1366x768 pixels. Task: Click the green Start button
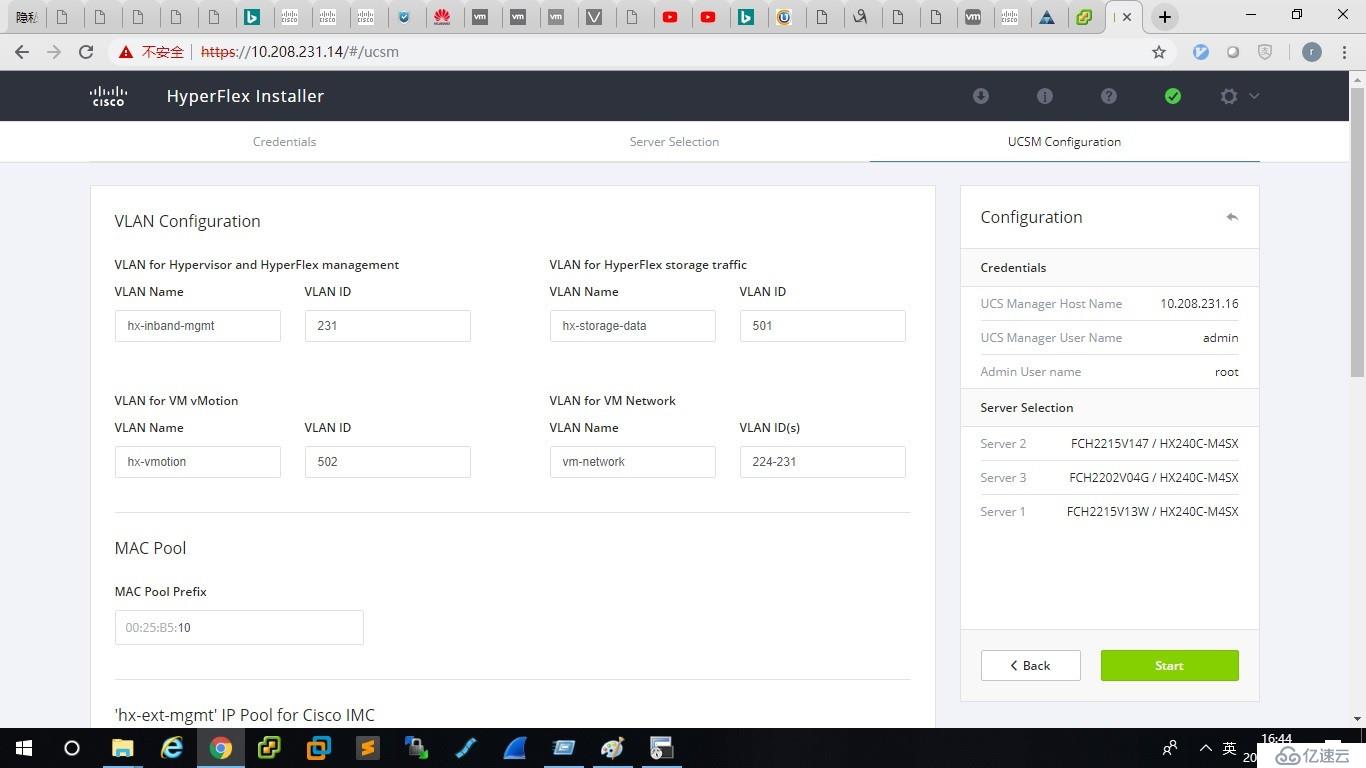(1169, 666)
